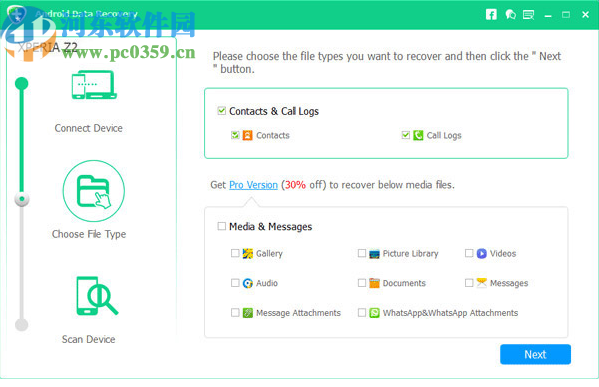Click the Picture Library label
This screenshot has height=387, width=599.
(411, 254)
